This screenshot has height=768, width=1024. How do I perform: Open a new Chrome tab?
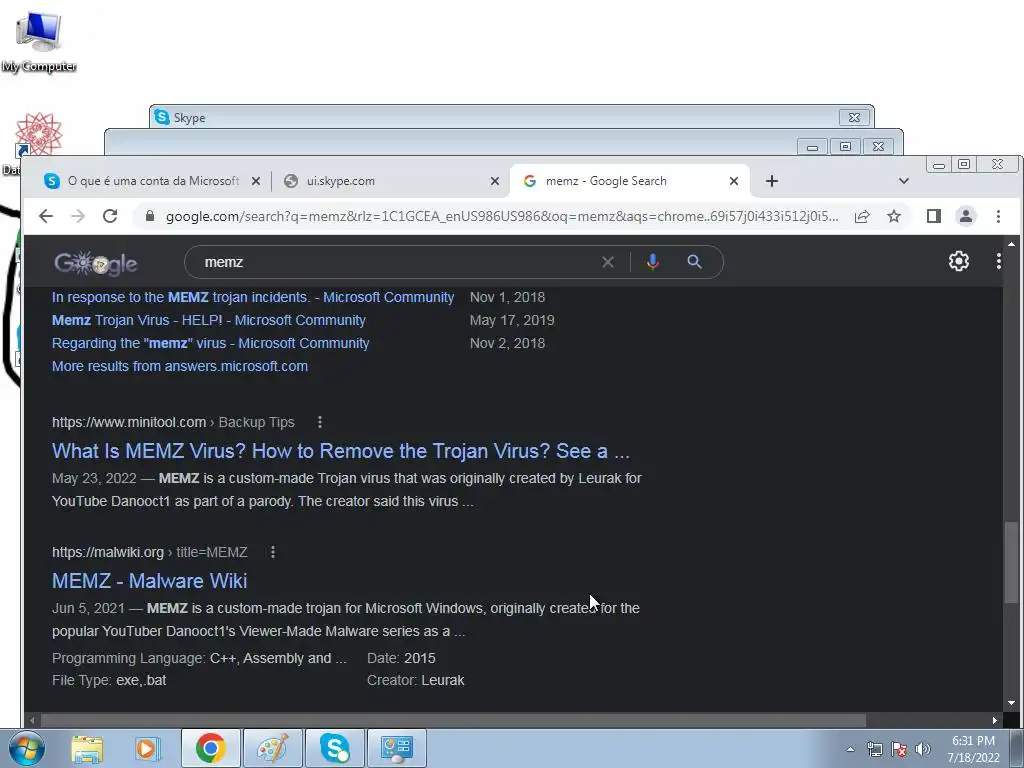(x=772, y=181)
